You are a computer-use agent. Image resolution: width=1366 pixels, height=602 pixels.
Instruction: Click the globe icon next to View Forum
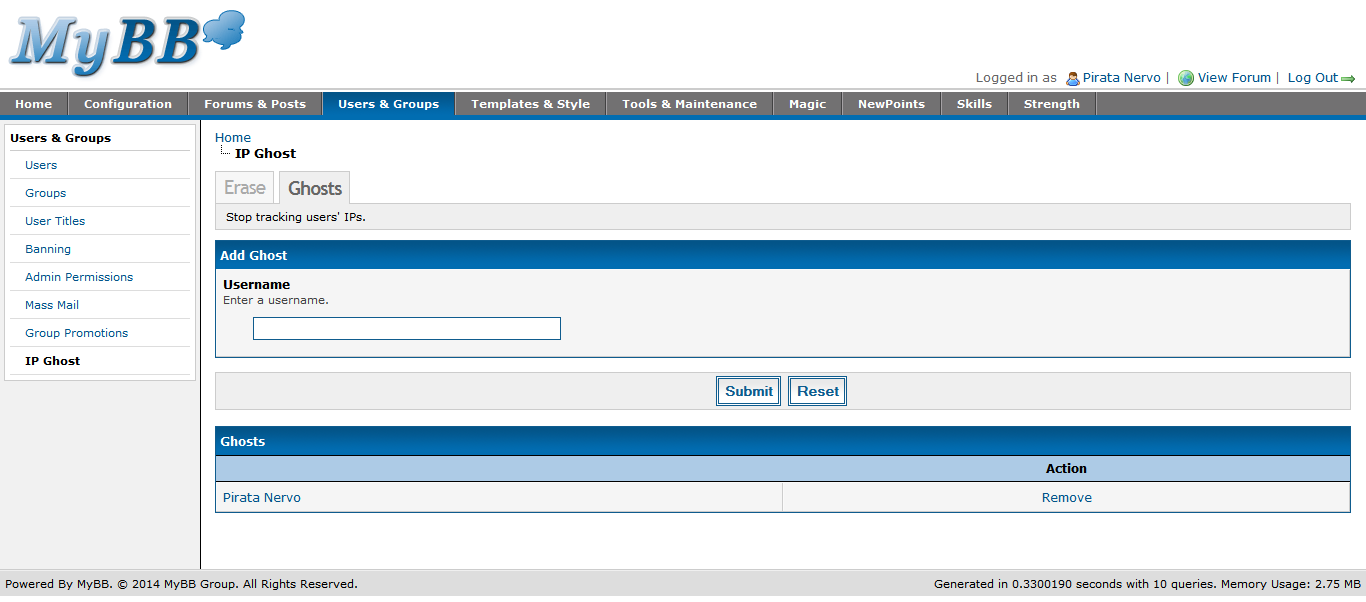point(1186,78)
